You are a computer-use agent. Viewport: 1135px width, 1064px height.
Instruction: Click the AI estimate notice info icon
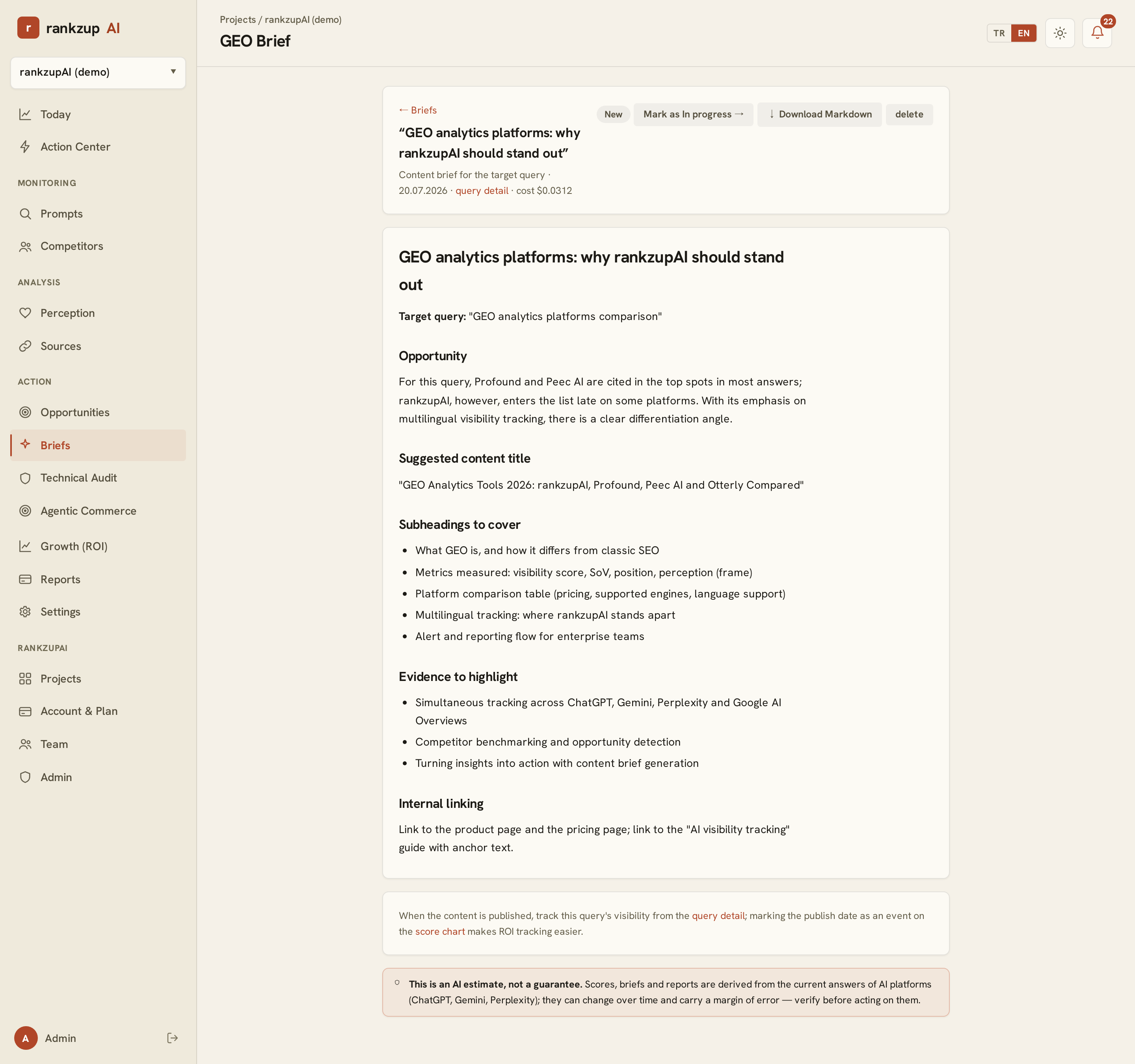(x=397, y=983)
